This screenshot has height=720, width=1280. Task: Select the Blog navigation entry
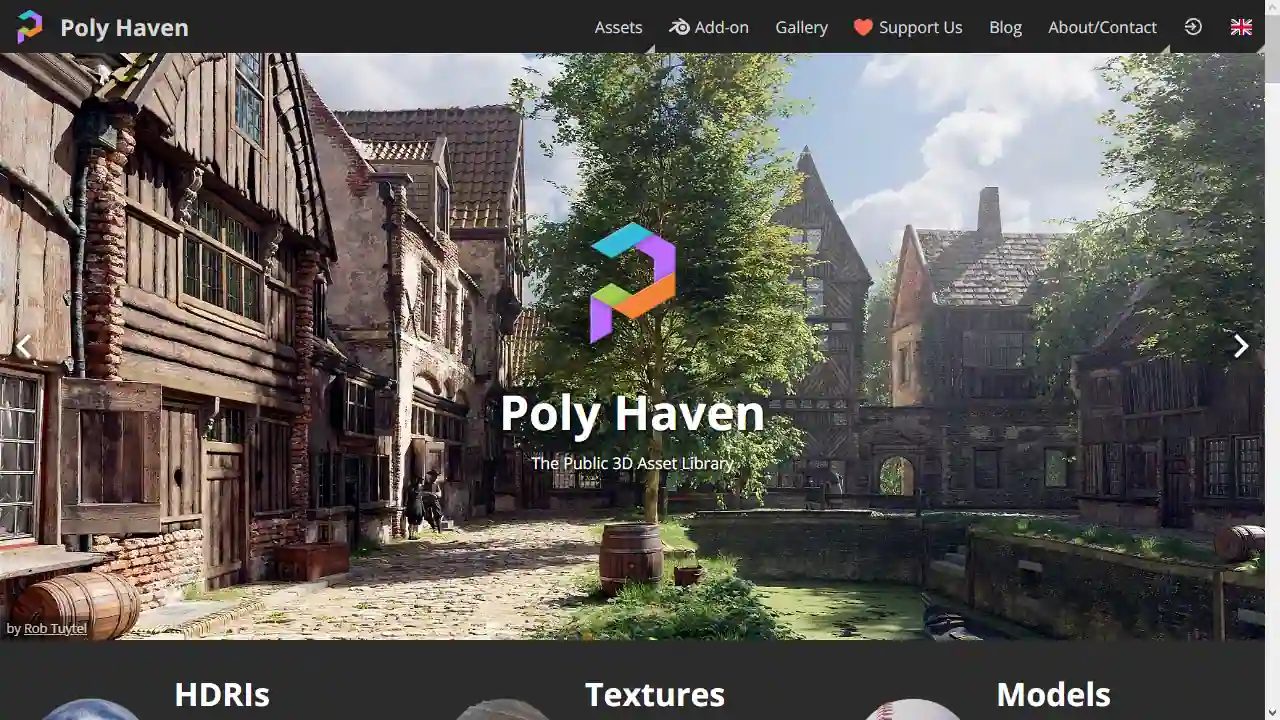[1005, 27]
